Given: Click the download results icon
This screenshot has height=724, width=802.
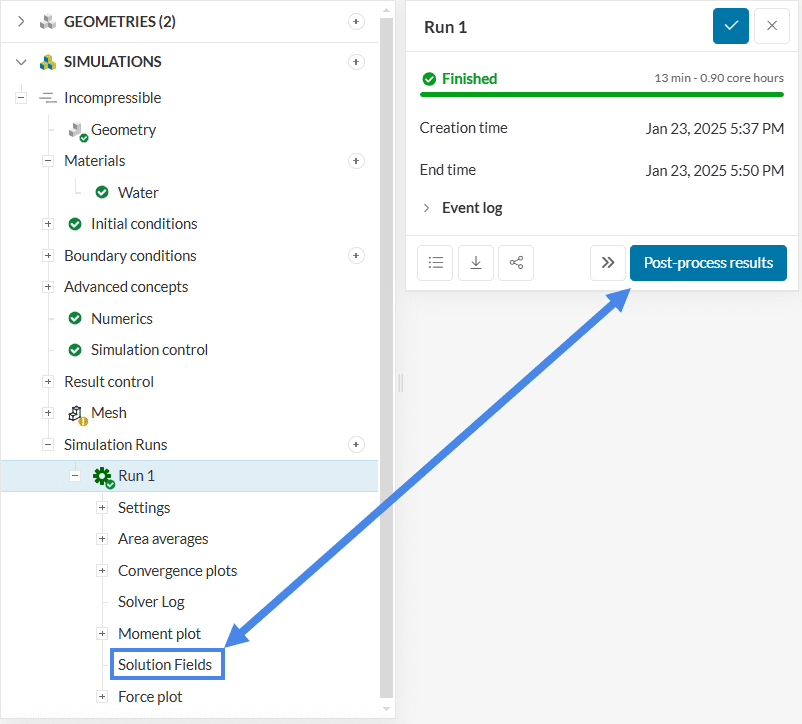Looking at the screenshot, I should tap(476, 263).
